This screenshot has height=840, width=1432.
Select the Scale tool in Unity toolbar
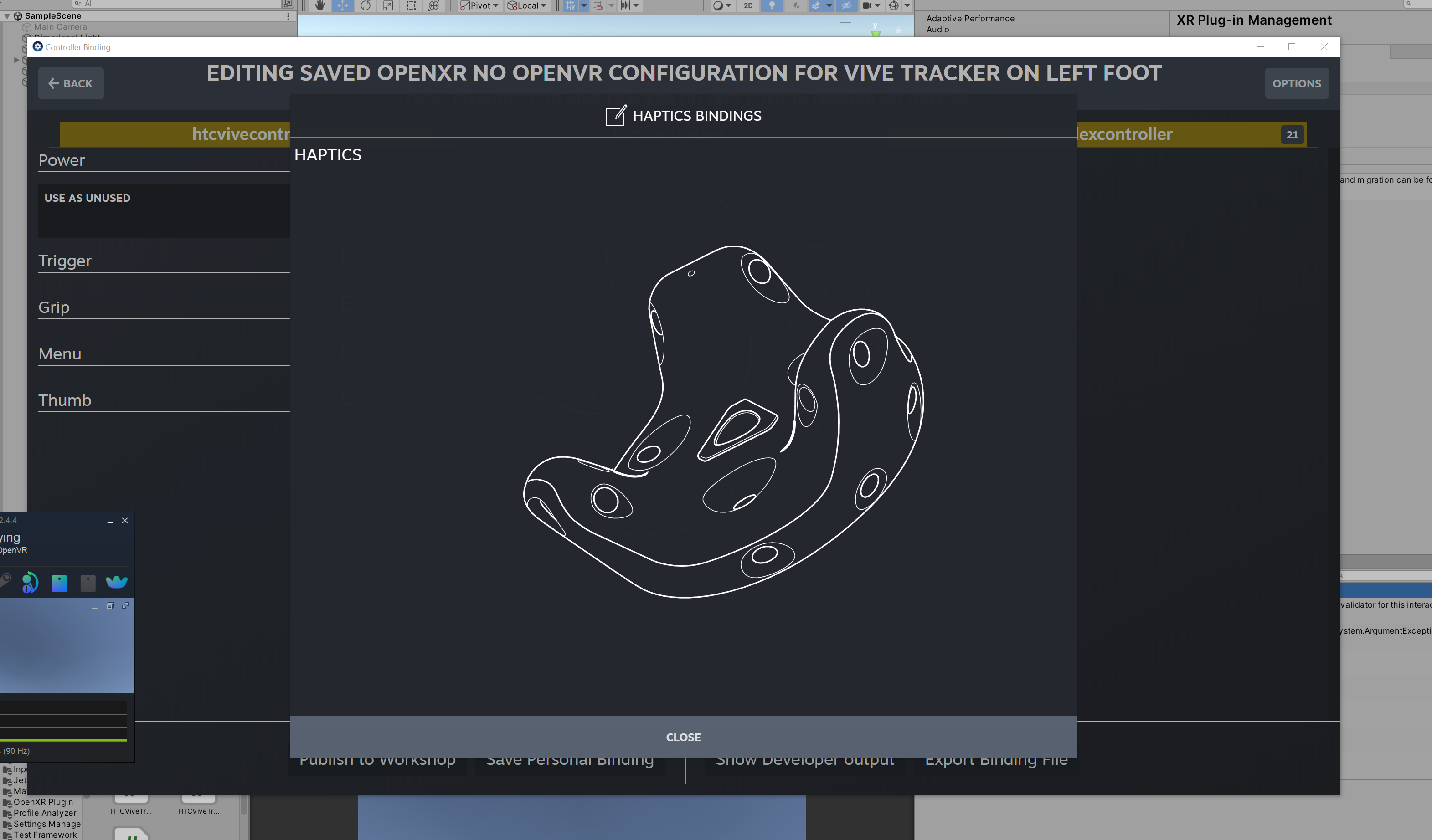[388, 5]
